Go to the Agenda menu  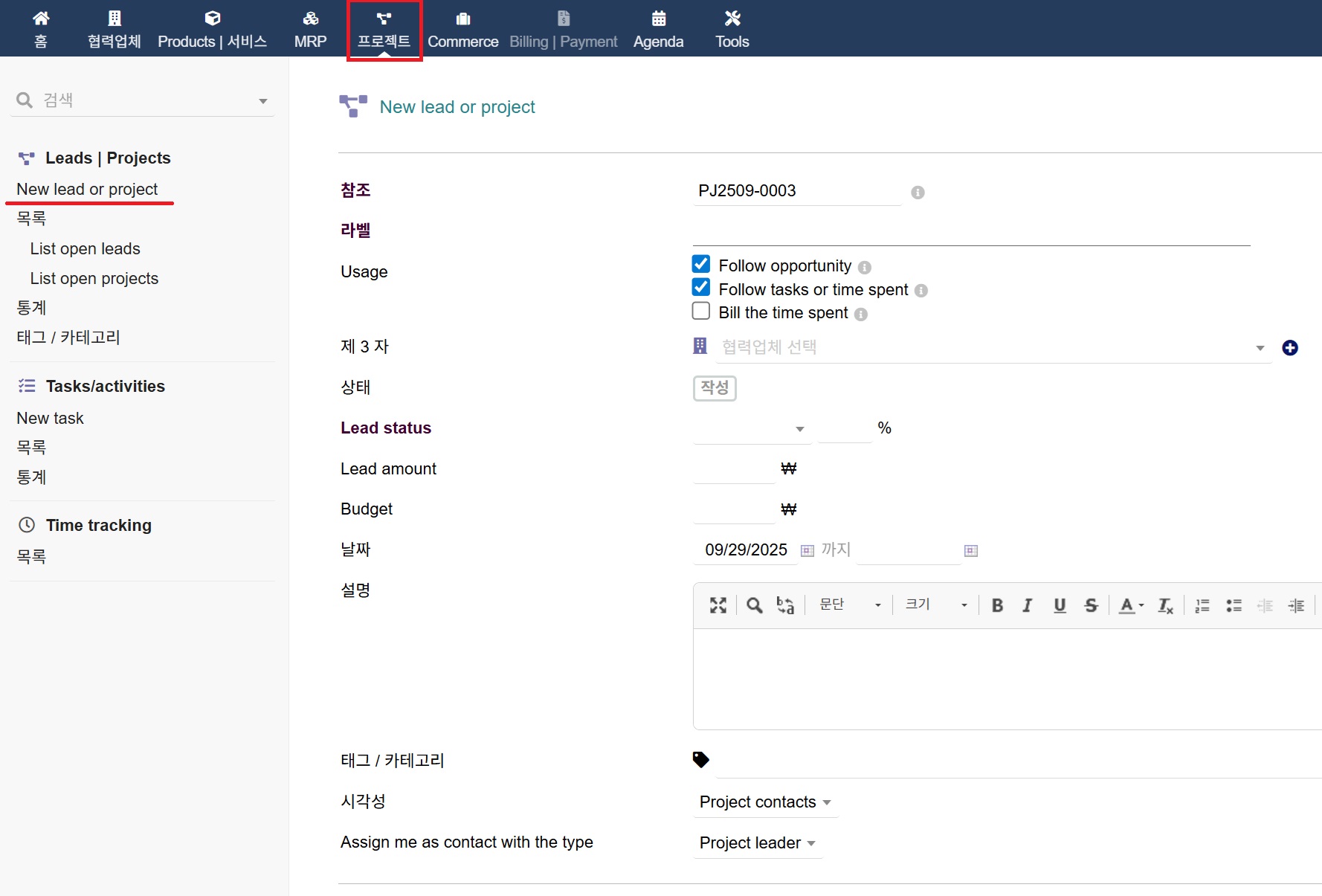coord(658,30)
